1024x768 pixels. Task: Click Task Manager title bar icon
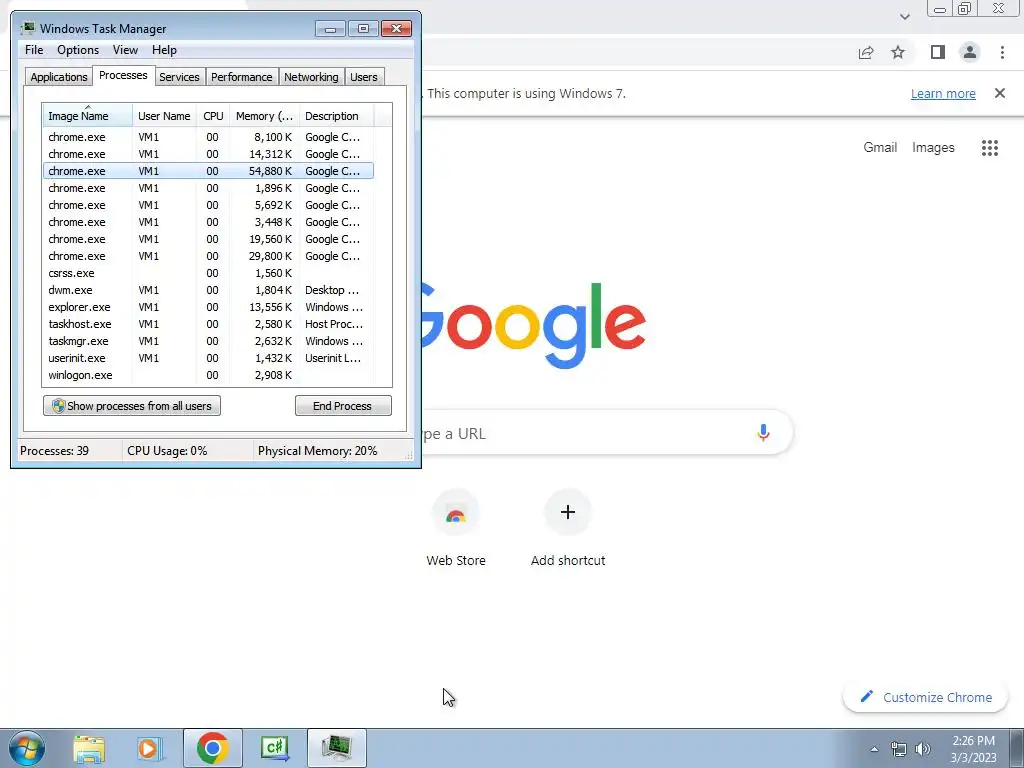point(27,28)
